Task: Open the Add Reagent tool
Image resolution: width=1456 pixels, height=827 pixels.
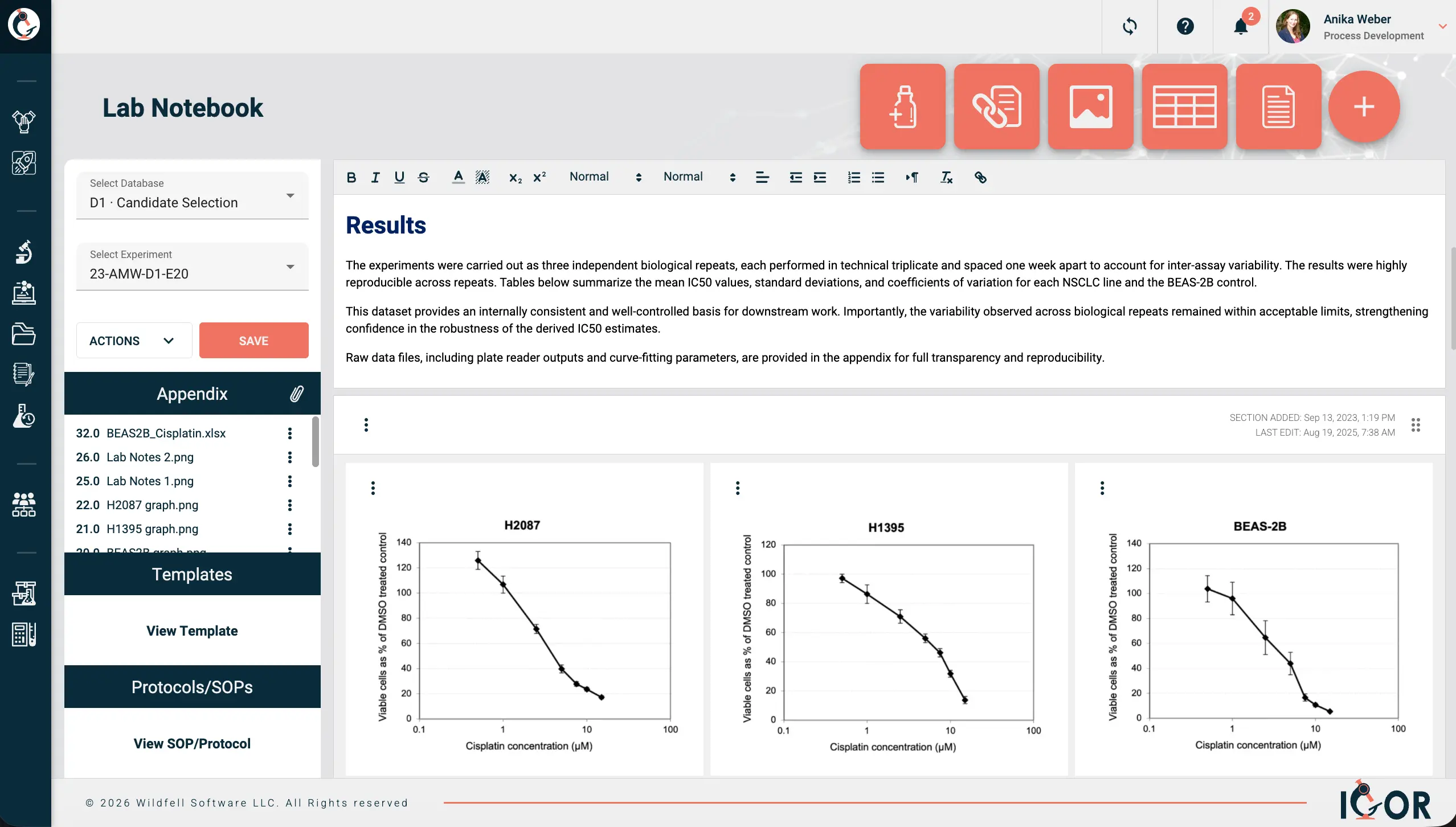Action: [902, 107]
